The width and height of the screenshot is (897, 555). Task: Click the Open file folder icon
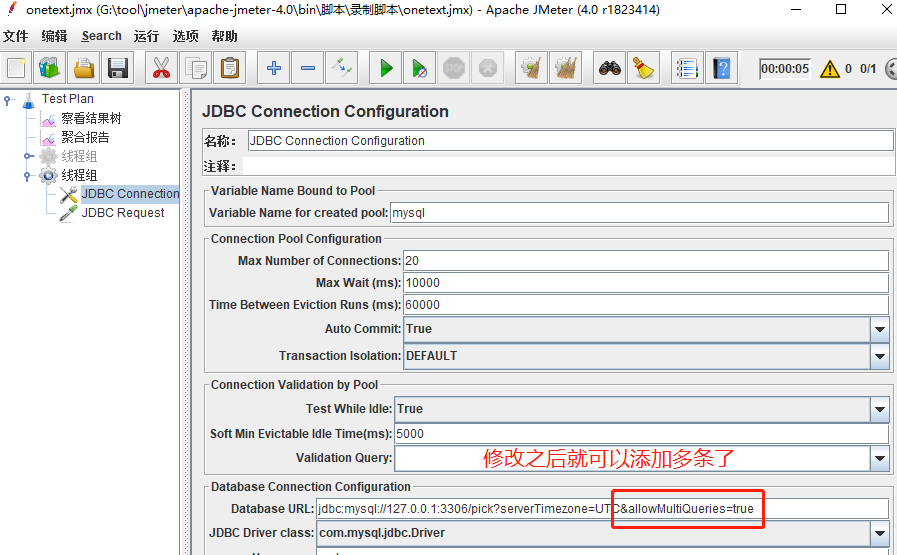click(84, 69)
